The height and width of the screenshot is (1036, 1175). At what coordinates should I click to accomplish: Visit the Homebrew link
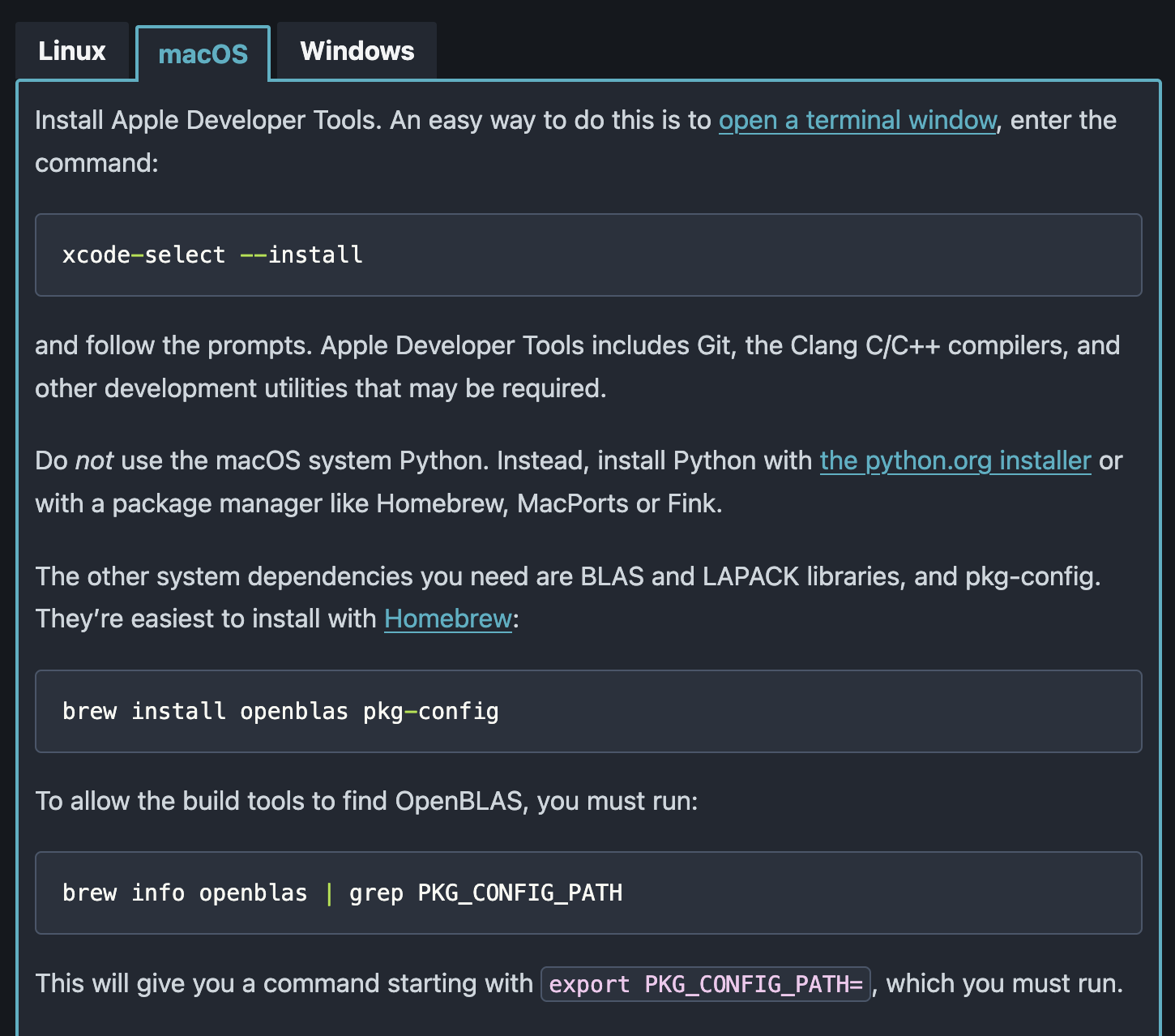[x=448, y=619]
